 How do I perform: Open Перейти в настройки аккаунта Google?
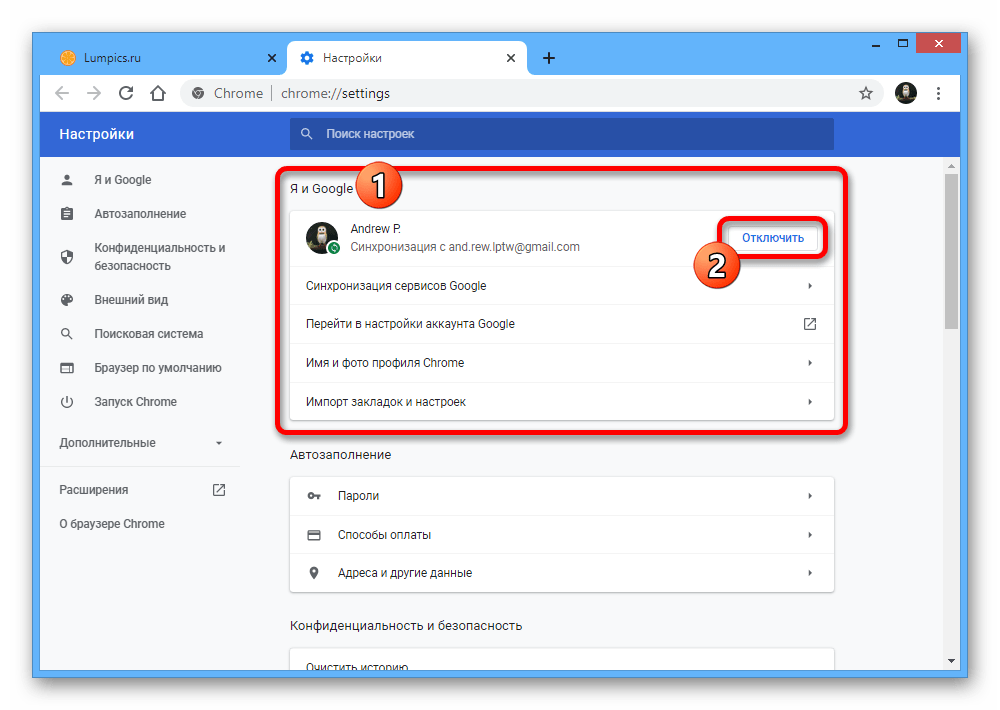pyautogui.click(x=561, y=324)
